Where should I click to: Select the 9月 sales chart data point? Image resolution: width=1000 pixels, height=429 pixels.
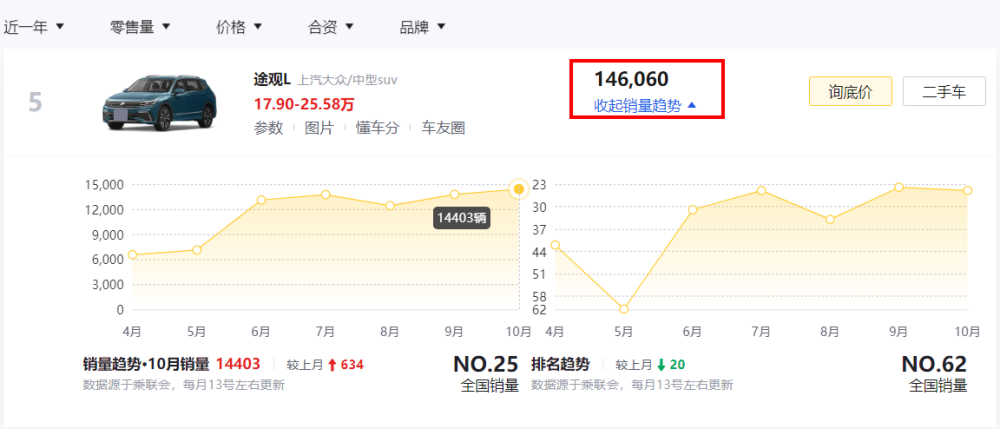454,194
